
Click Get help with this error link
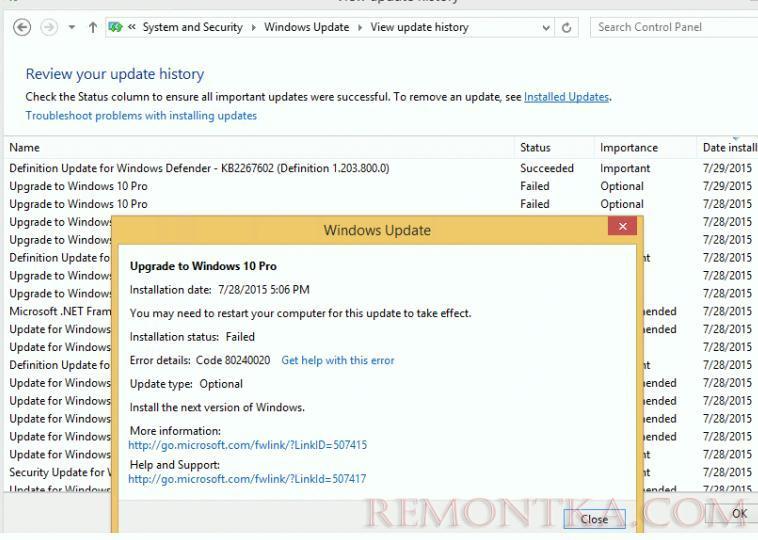pos(337,360)
